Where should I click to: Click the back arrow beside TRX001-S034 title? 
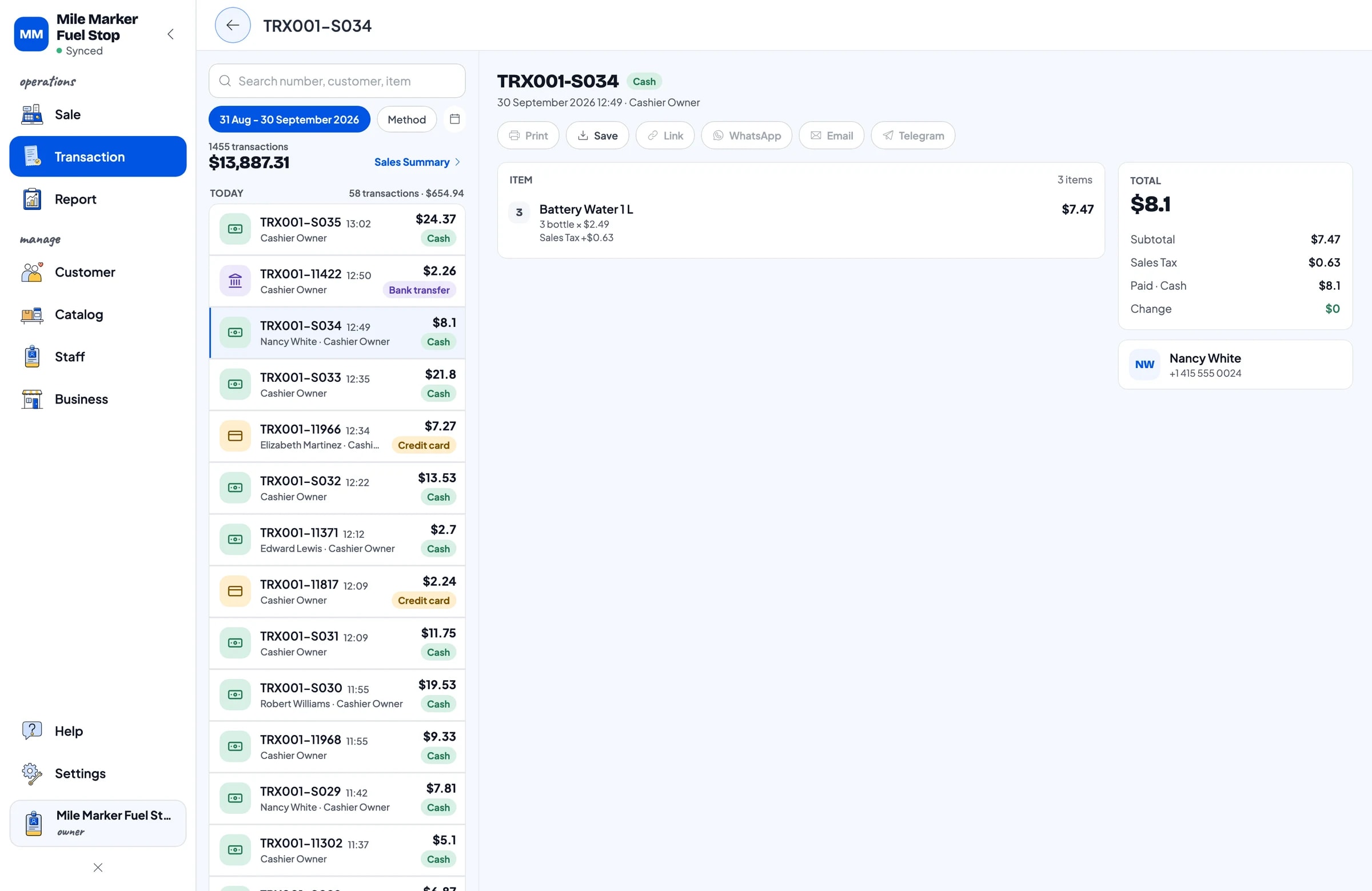pyautogui.click(x=232, y=25)
